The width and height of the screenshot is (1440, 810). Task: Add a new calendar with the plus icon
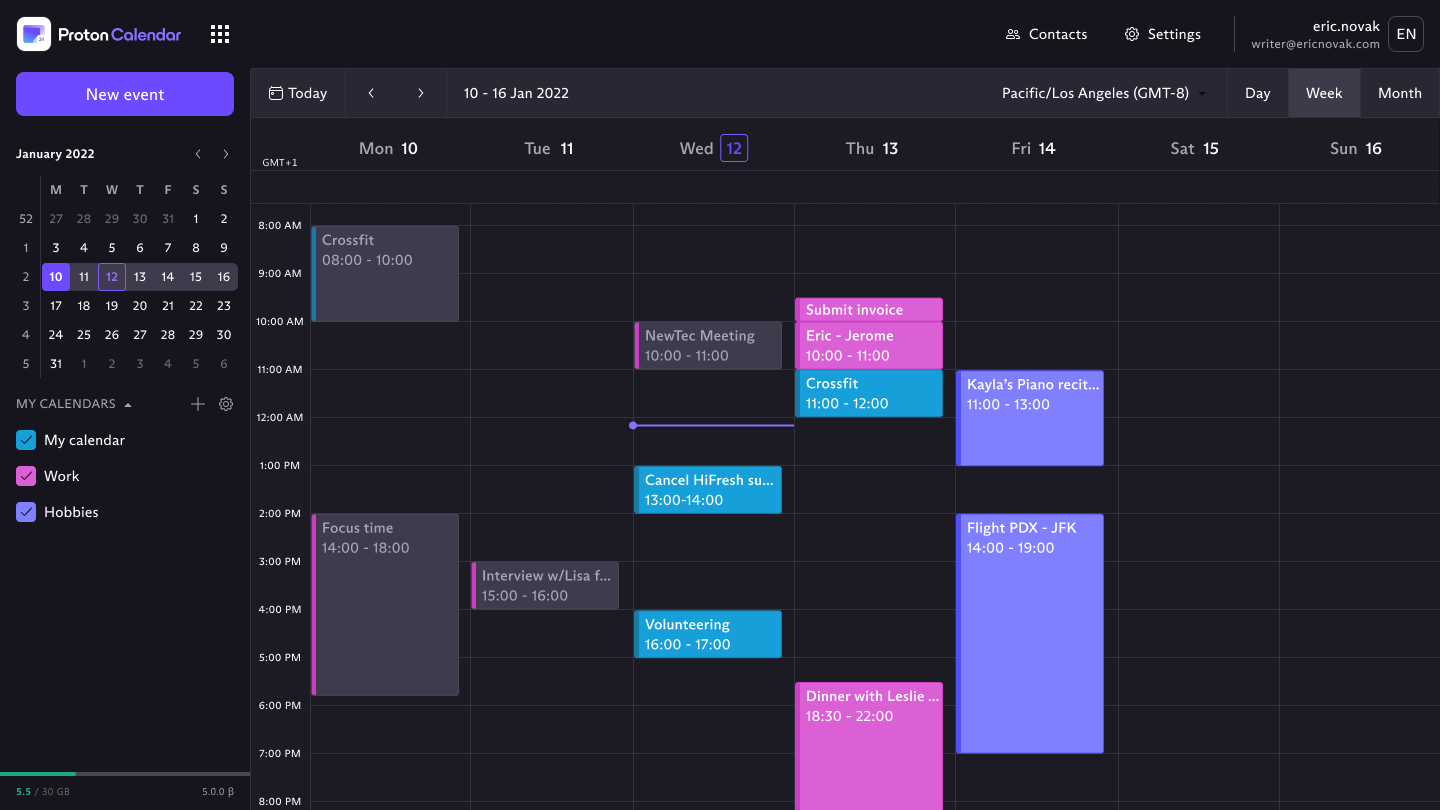pos(197,404)
